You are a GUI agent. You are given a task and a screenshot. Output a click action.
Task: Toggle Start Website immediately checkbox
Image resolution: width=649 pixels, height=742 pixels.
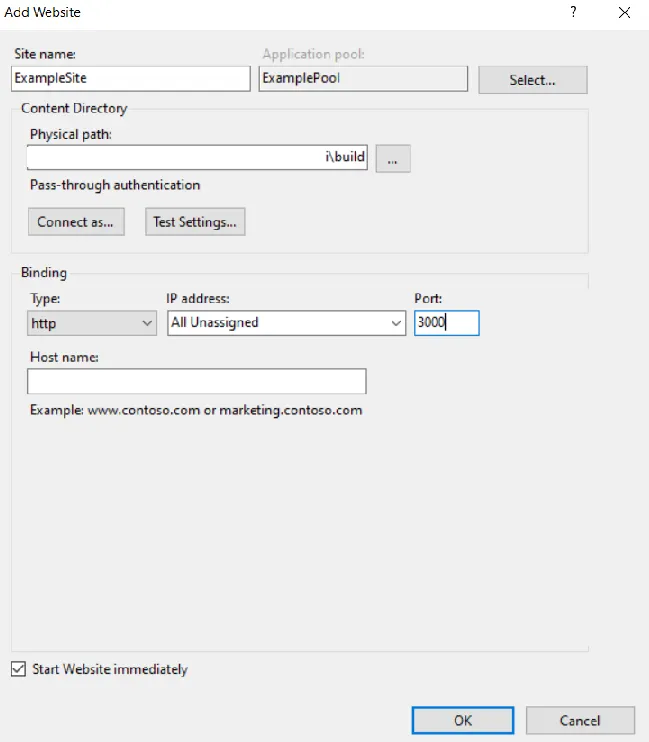18,669
